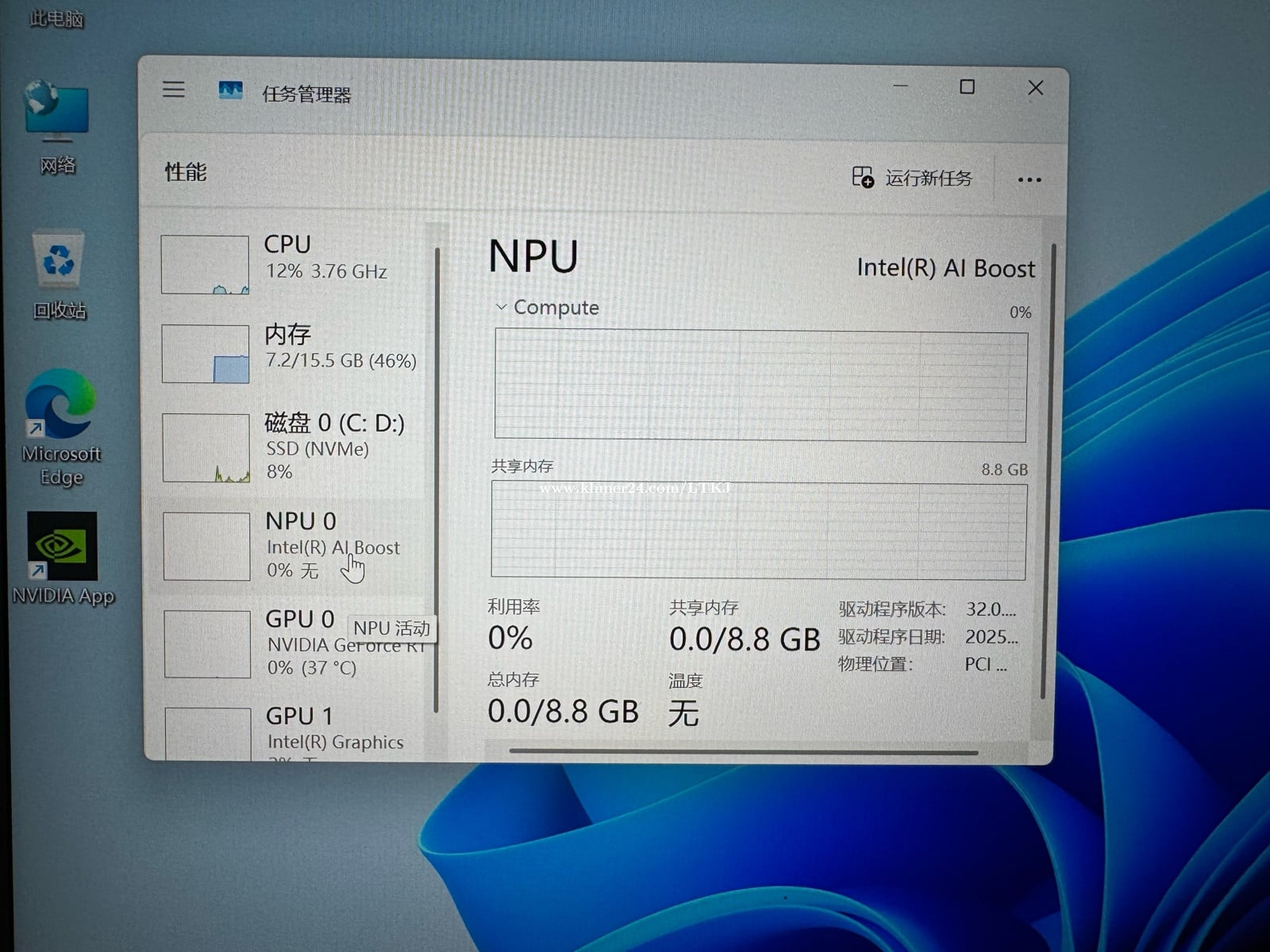Click the 性能 page title
The image size is (1270, 952).
(x=185, y=171)
